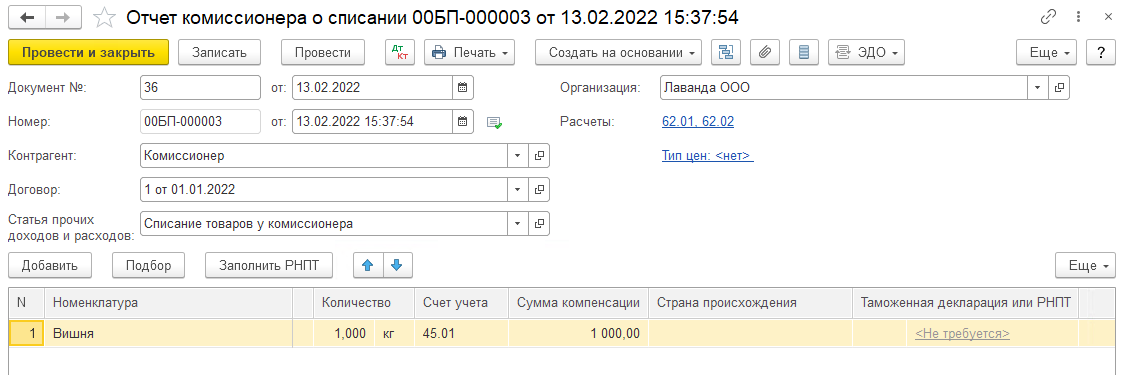Select row number 1 cell
1123x375 pixels.
click(x=26, y=333)
